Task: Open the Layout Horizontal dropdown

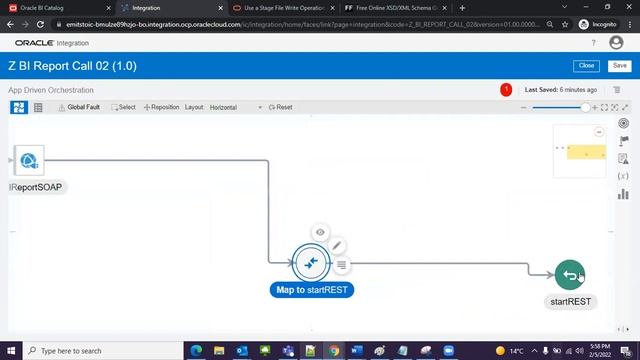Action: point(236,107)
